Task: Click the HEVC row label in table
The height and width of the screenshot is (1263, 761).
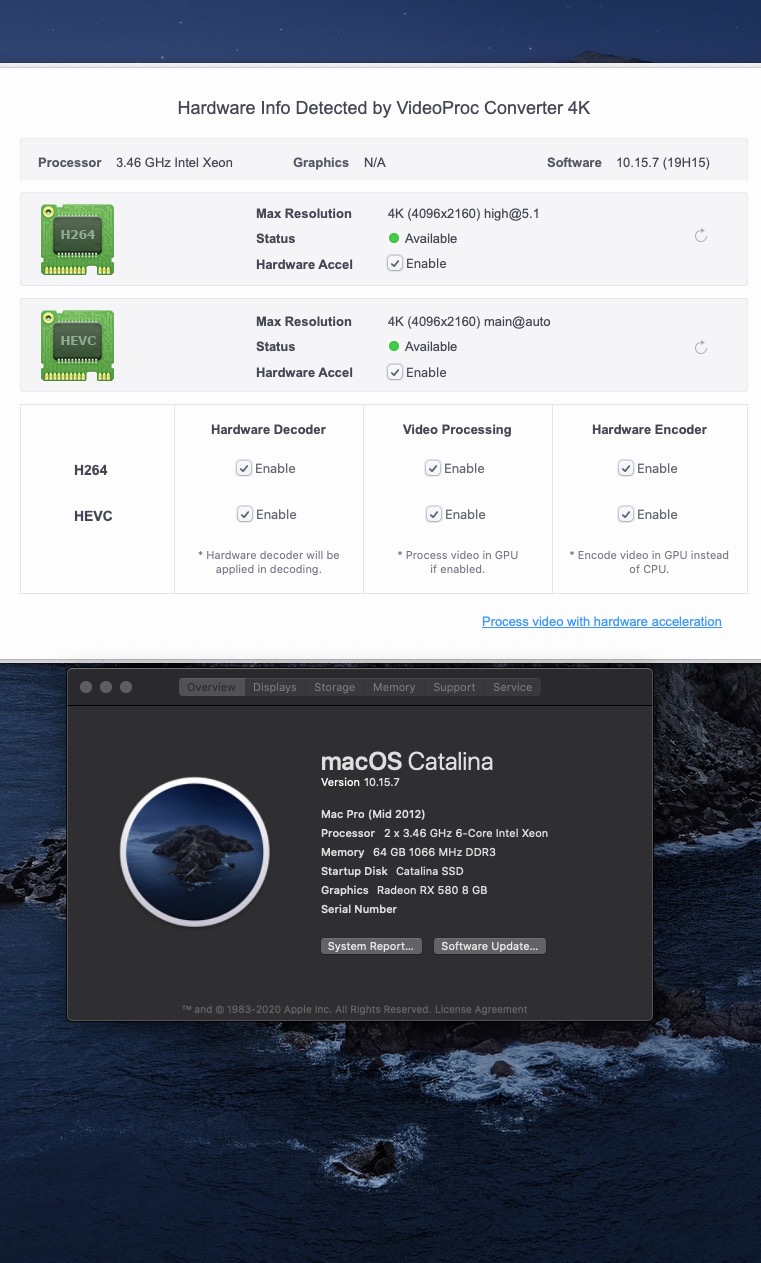Action: tap(93, 516)
